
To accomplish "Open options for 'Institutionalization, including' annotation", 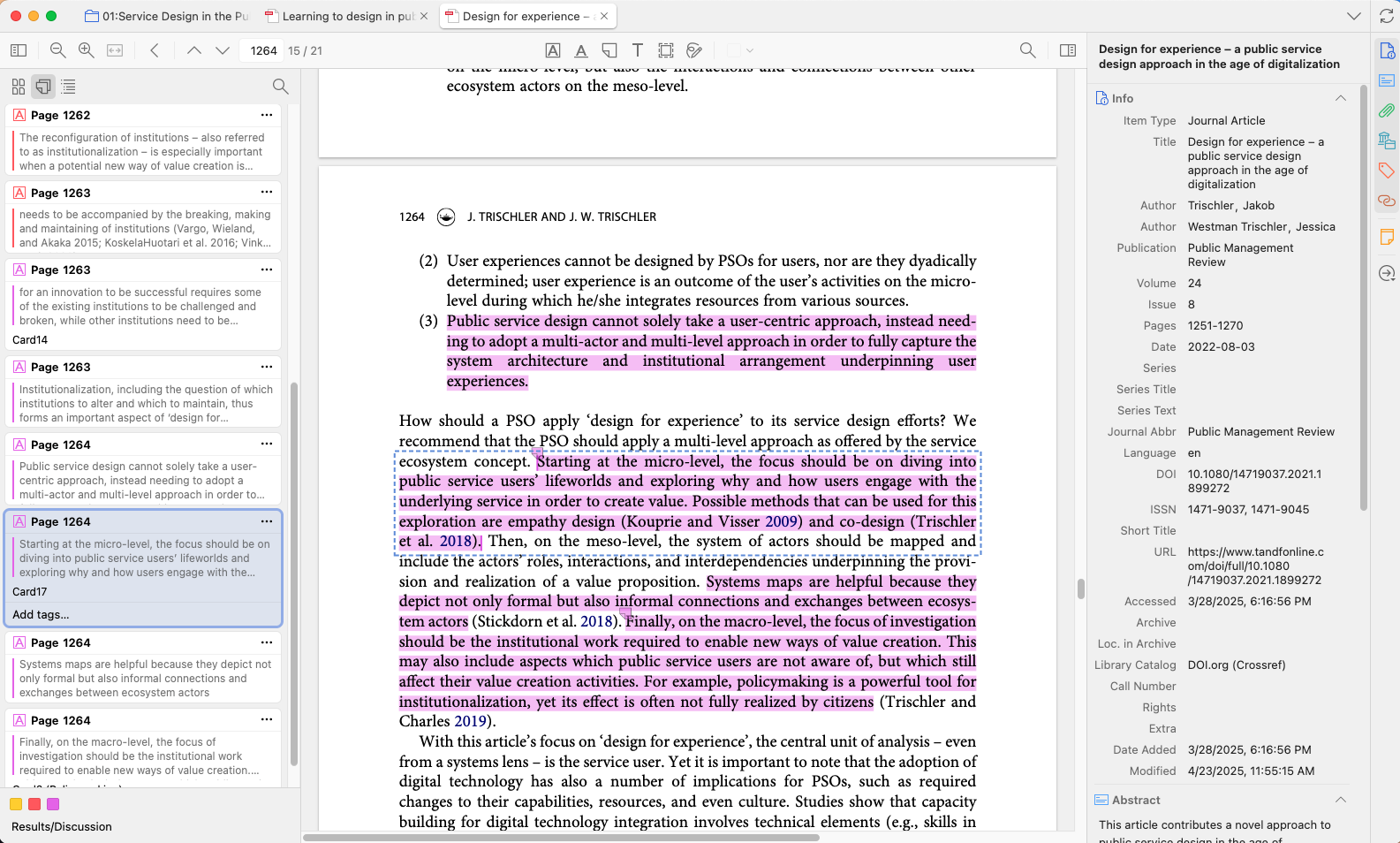I will [267, 366].
